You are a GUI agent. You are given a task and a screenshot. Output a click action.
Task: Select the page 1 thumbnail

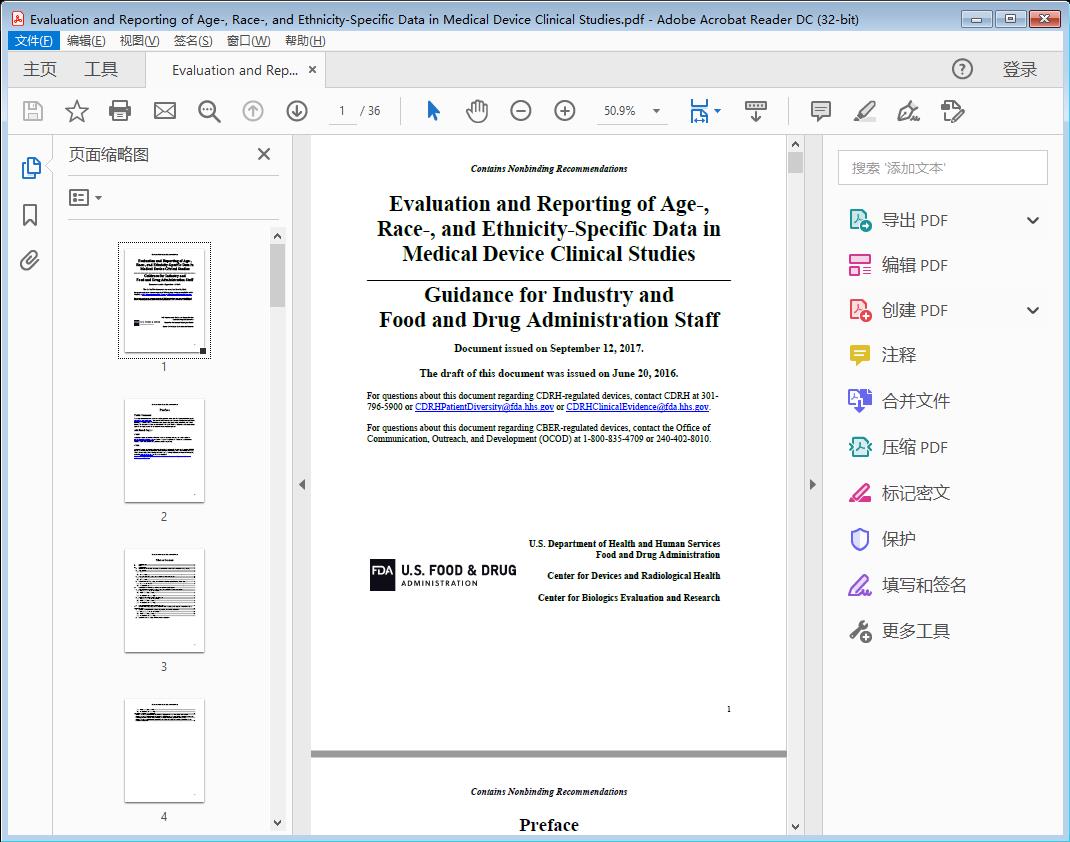point(164,300)
